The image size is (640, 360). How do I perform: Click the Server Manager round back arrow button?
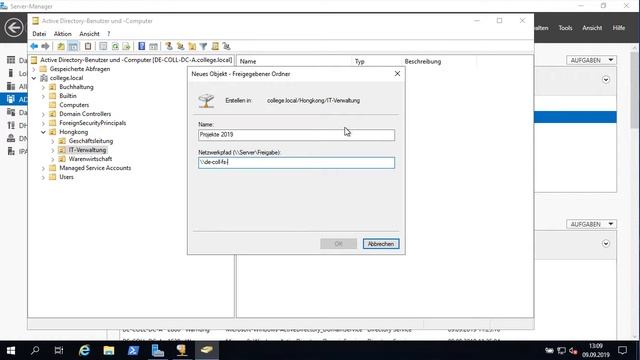coord(14,28)
